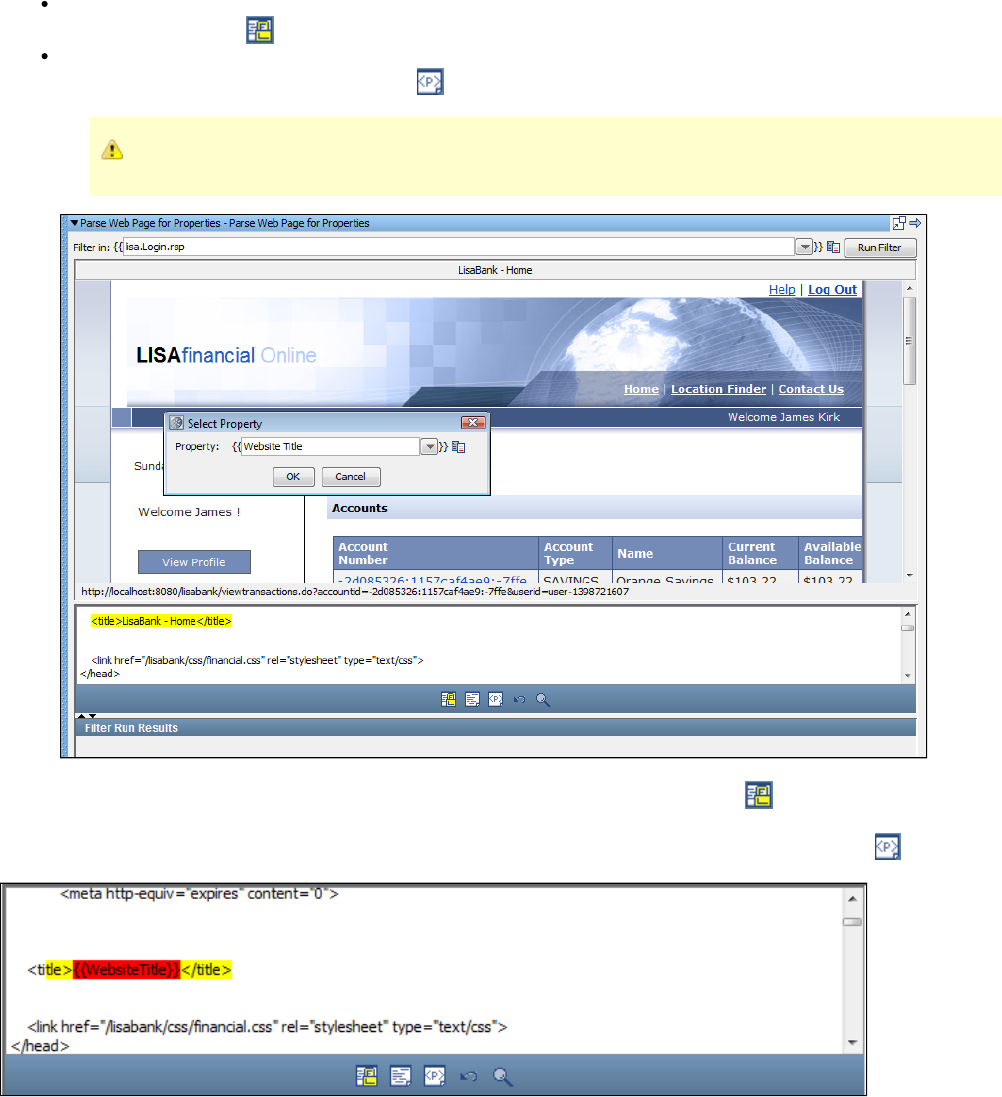The image size is (1002, 1097).
Task: Click the <P> property icon in enlarged source toolbar
Action: tap(435, 1076)
